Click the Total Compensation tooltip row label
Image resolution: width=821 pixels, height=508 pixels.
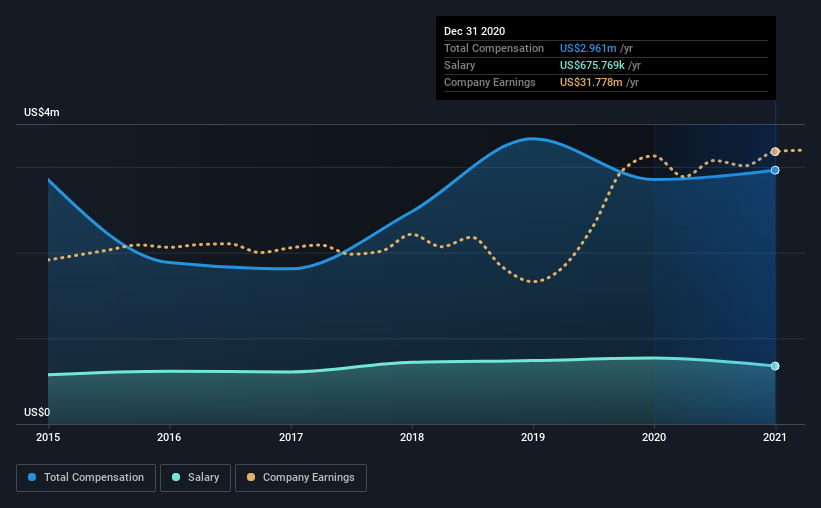pos(494,48)
